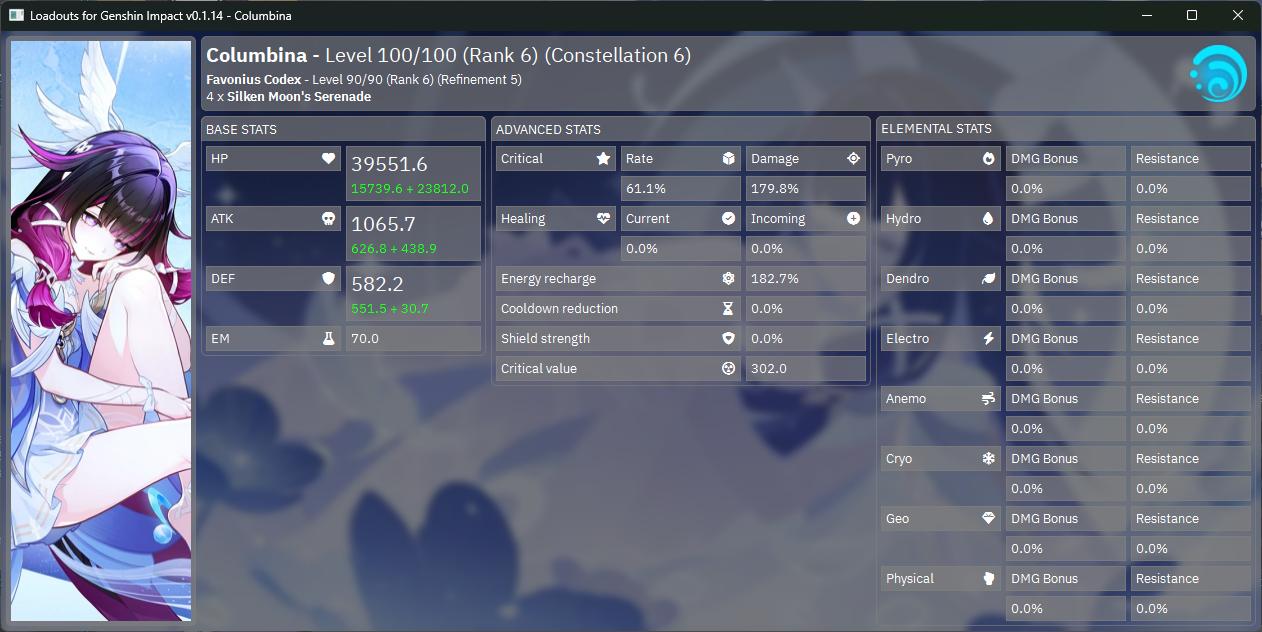Click the shield icon in DEF row
1262x632 pixels.
[328, 279]
